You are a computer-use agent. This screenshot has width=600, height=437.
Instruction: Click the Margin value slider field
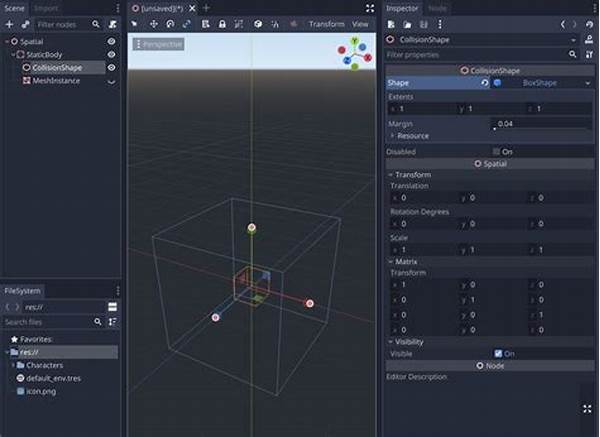541,124
